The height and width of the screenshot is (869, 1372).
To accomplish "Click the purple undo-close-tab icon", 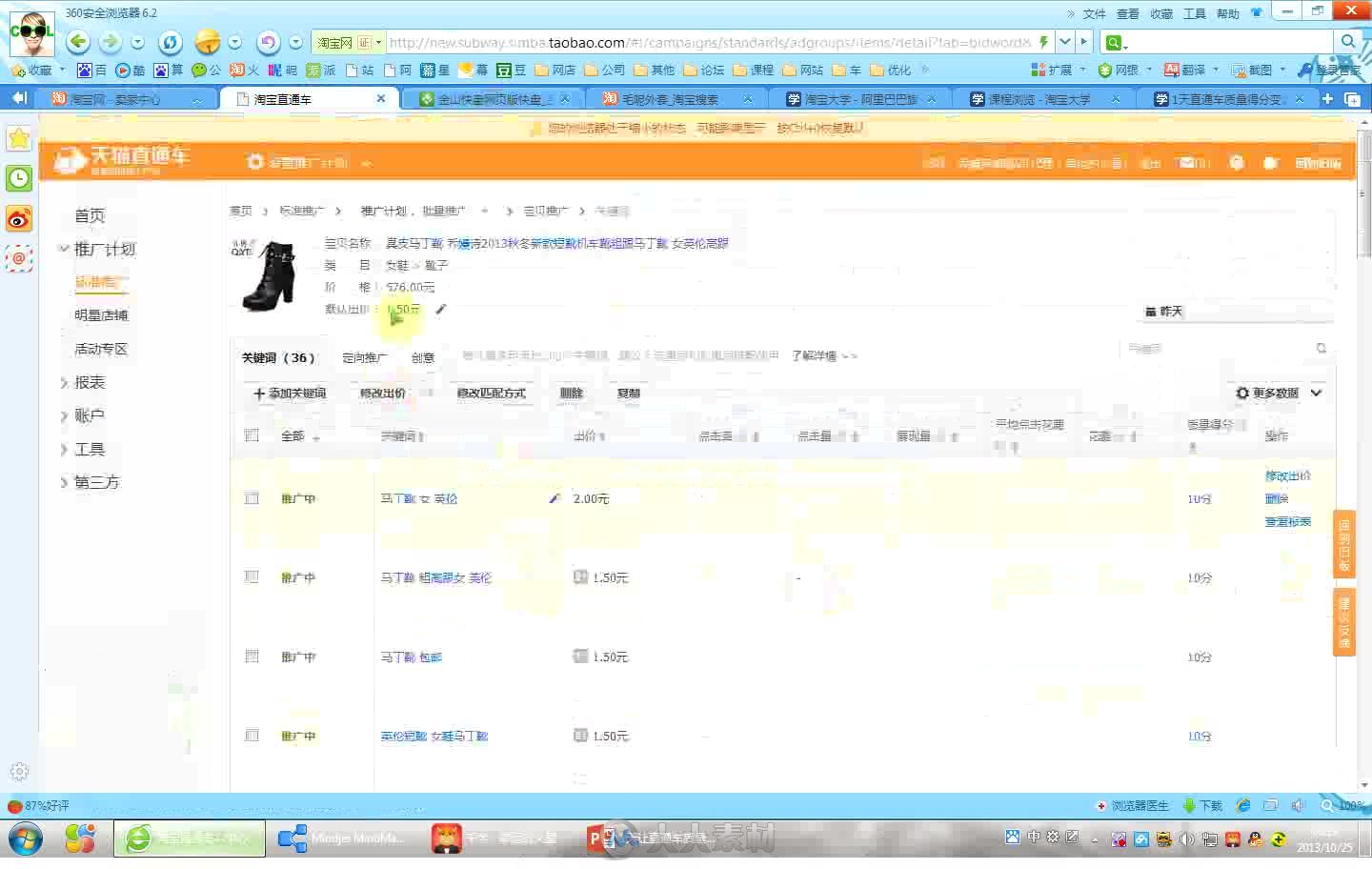I will (268, 42).
